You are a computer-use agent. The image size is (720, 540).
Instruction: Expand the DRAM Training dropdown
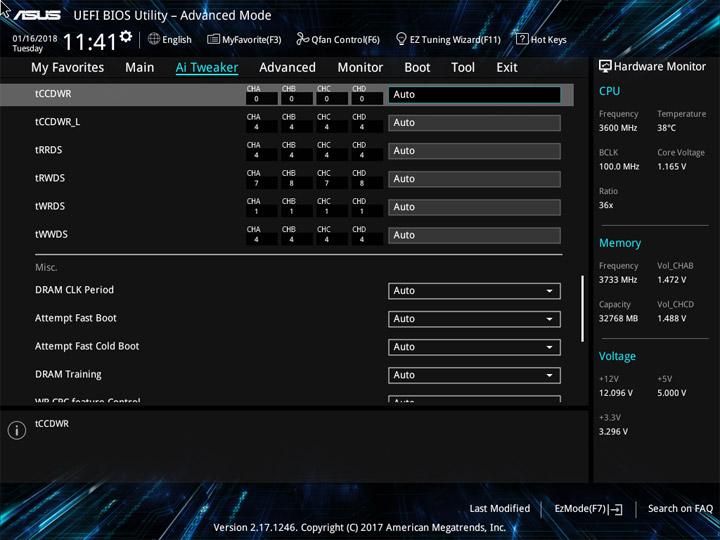pos(474,375)
